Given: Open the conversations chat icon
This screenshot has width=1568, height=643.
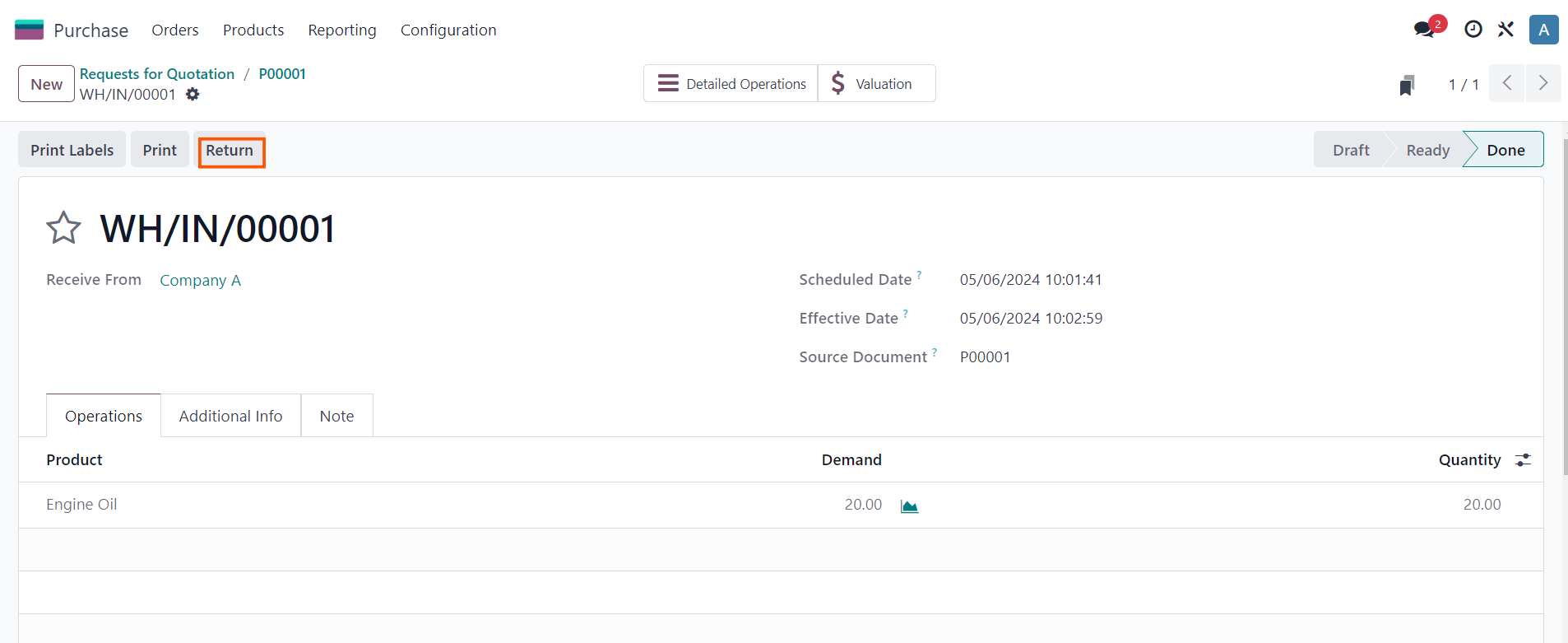Looking at the screenshot, I should (x=1424, y=30).
